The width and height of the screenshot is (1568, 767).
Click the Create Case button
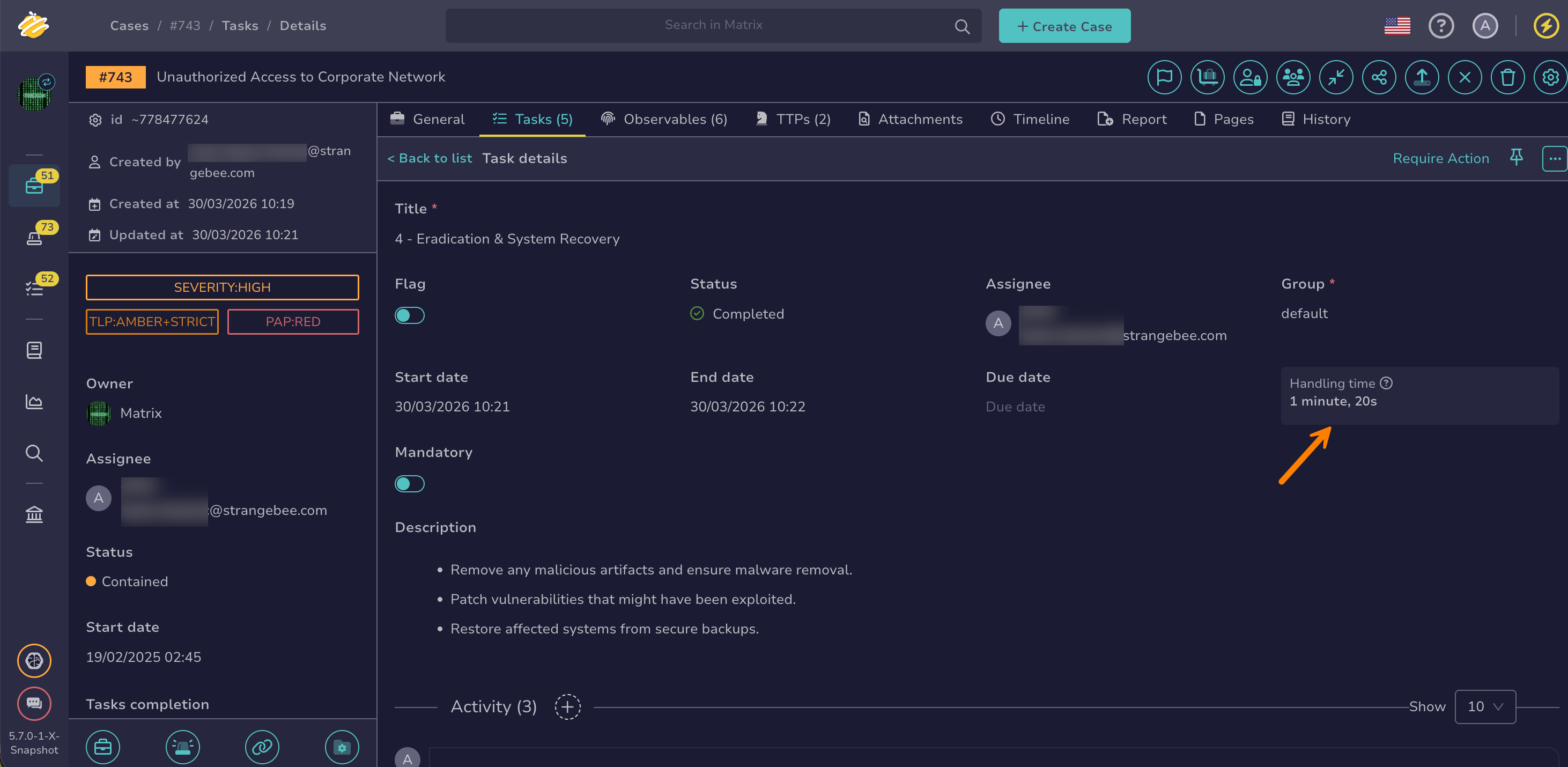[x=1064, y=26]
